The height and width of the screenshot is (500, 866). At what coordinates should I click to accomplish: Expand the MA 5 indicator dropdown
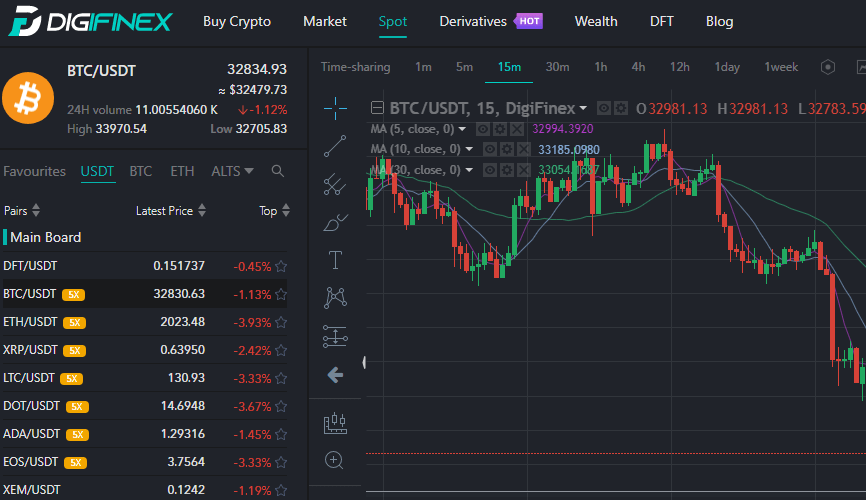pyautogui.click(x=462, y=129)
